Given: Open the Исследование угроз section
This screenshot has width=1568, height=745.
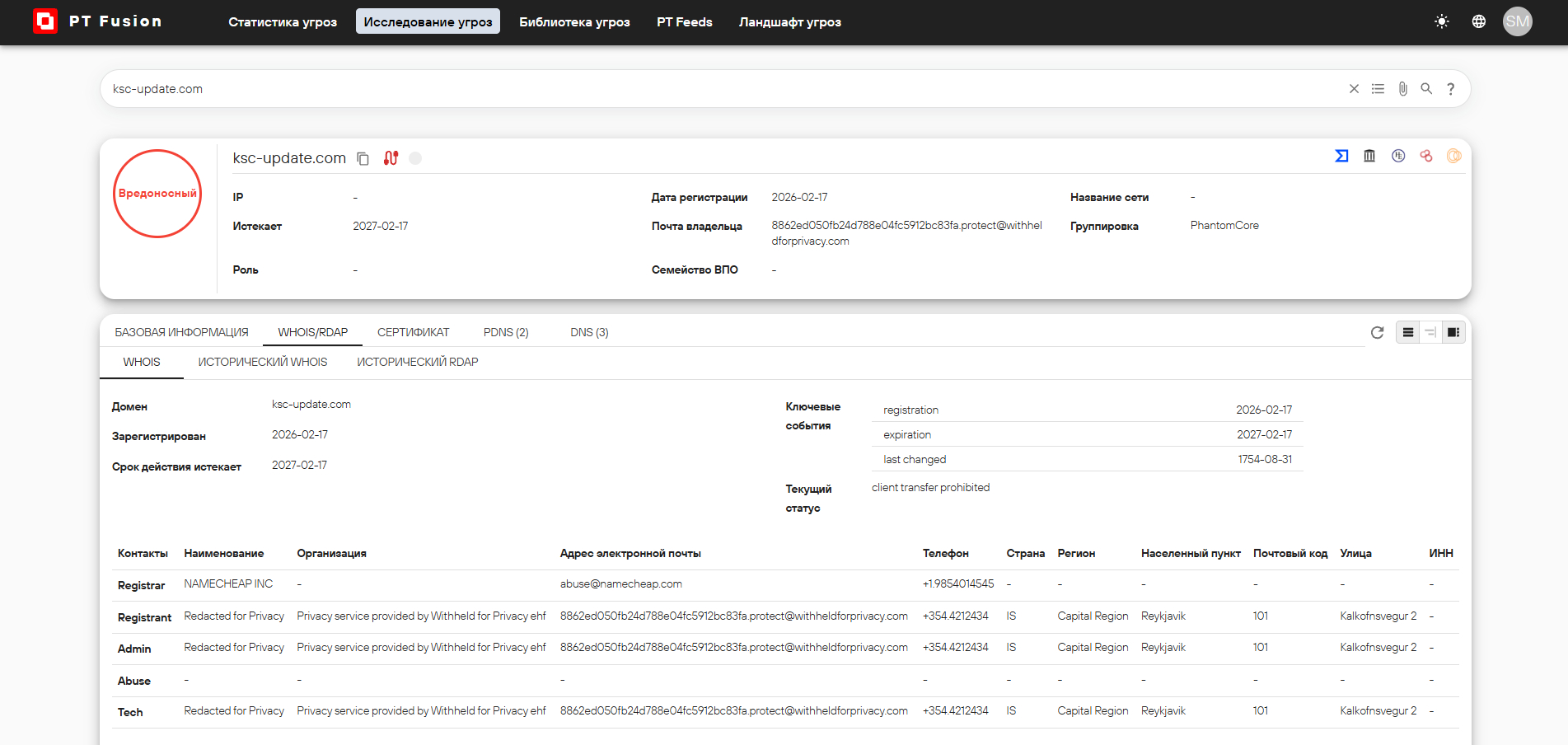Looking at the screenshot, I should [x=428, y=22].
